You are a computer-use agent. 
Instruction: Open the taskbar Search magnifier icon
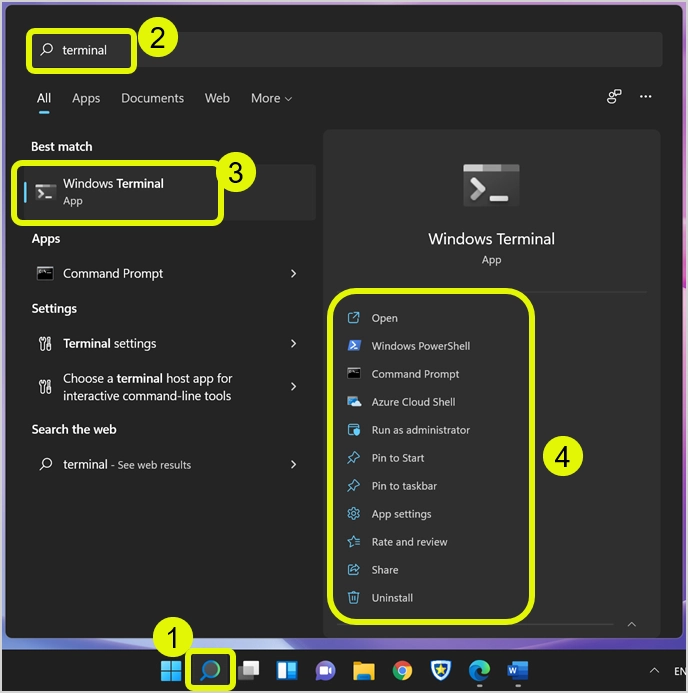pyautogui.click(x=210, y=671)
